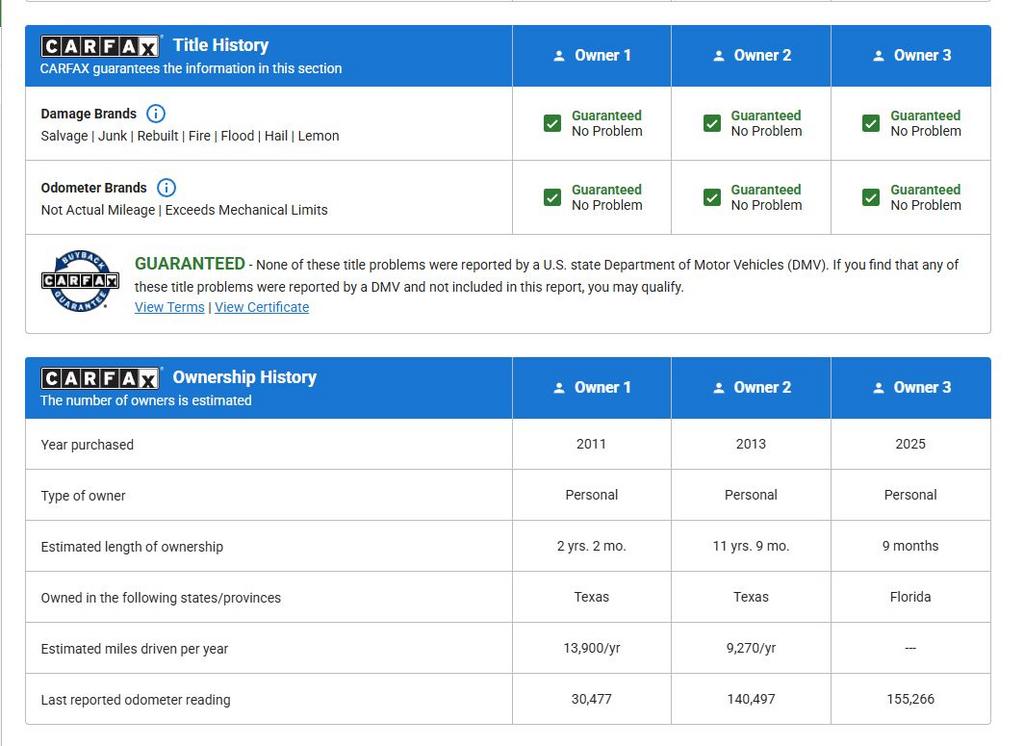The image size is (1024, 746).
Task: Select Owner 1 column header in Ownership History
Action: pos(592,388)
